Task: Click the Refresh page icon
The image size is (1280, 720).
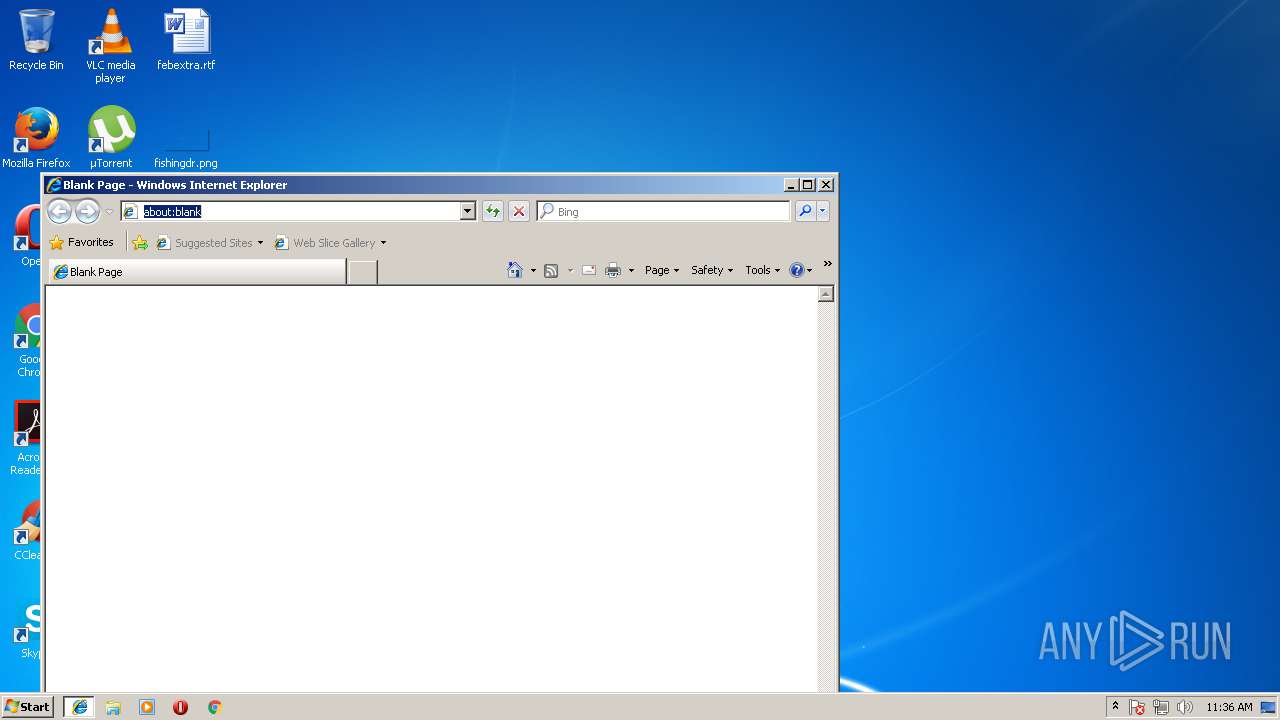Action: pyautogui.click(x=492, y=211)
